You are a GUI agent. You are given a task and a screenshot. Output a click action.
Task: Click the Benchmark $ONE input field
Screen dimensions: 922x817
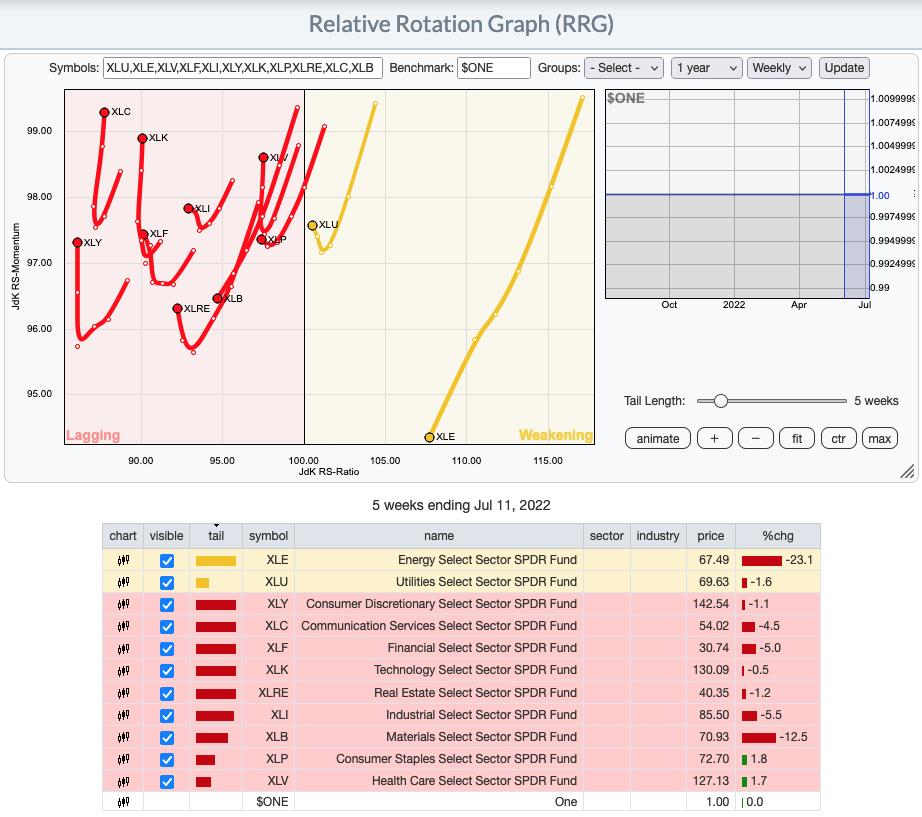(494, 68)
